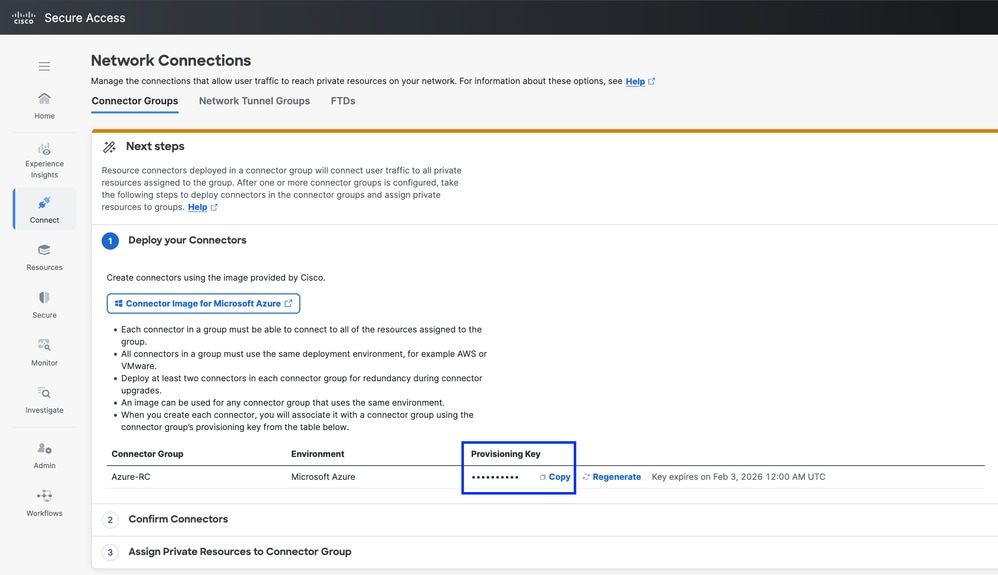Expand Confirm Connectors step
The height and width of the screenshot is (575, 998).
(178, 519)
